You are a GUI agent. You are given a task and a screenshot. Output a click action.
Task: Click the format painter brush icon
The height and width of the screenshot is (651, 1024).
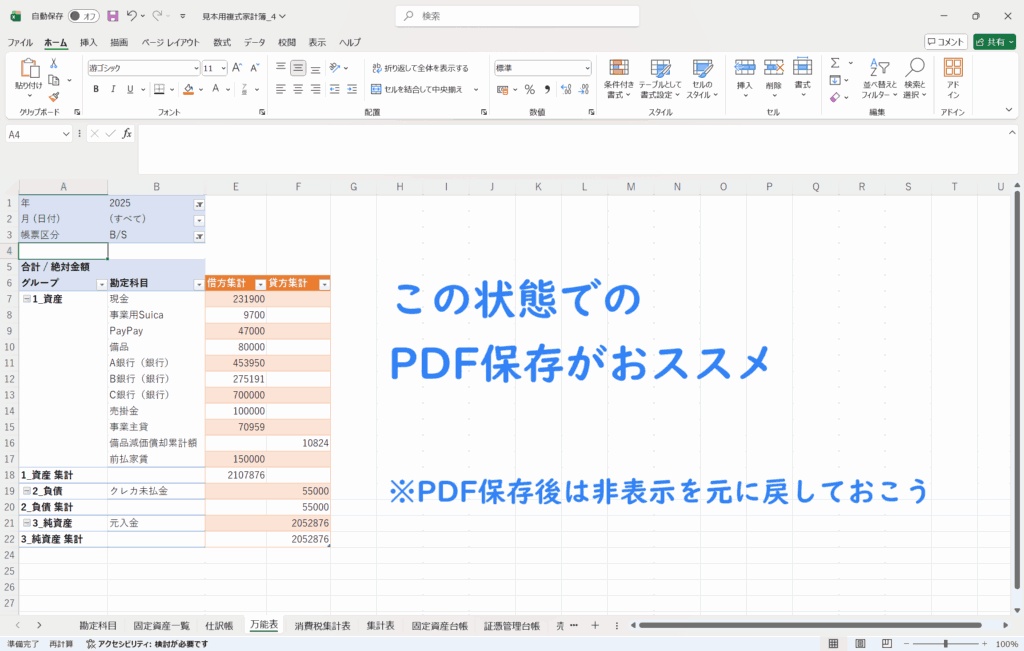pos(53,97)
